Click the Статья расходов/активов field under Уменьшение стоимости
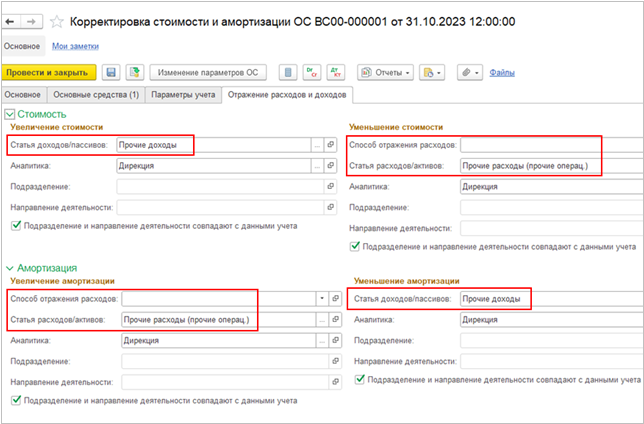 [552, 166]
